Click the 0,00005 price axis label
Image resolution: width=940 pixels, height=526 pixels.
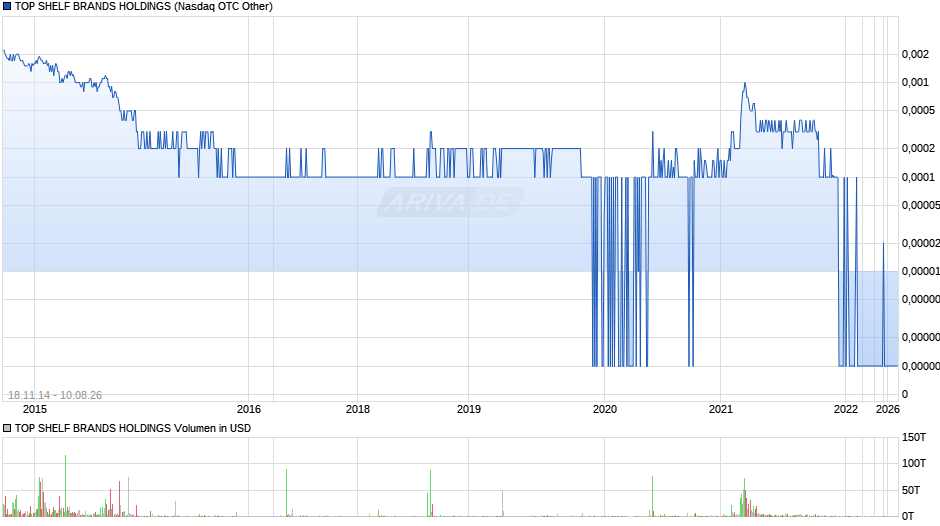tap(921, 205)
